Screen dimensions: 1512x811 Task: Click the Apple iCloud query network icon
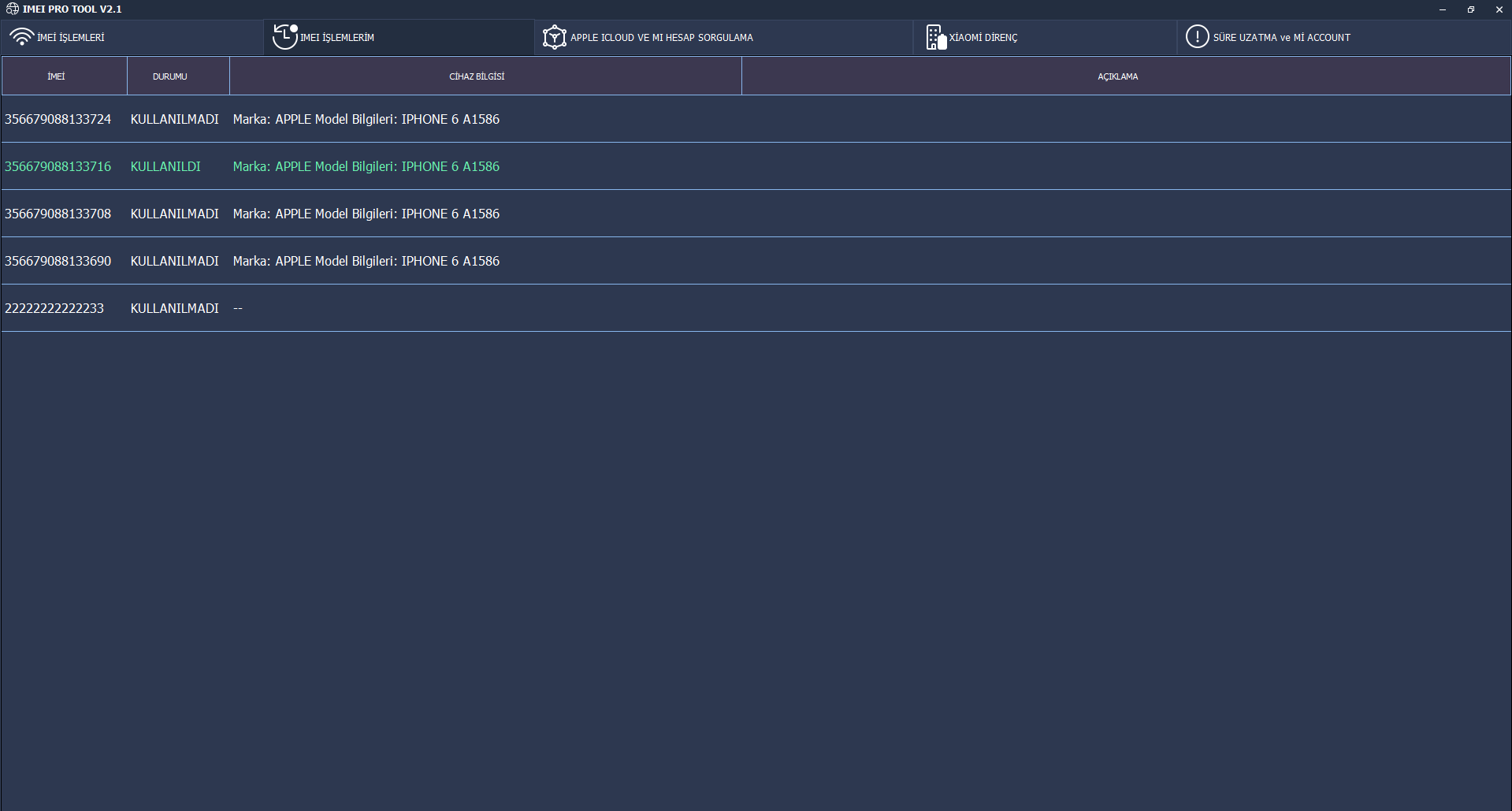coord(555,37)
